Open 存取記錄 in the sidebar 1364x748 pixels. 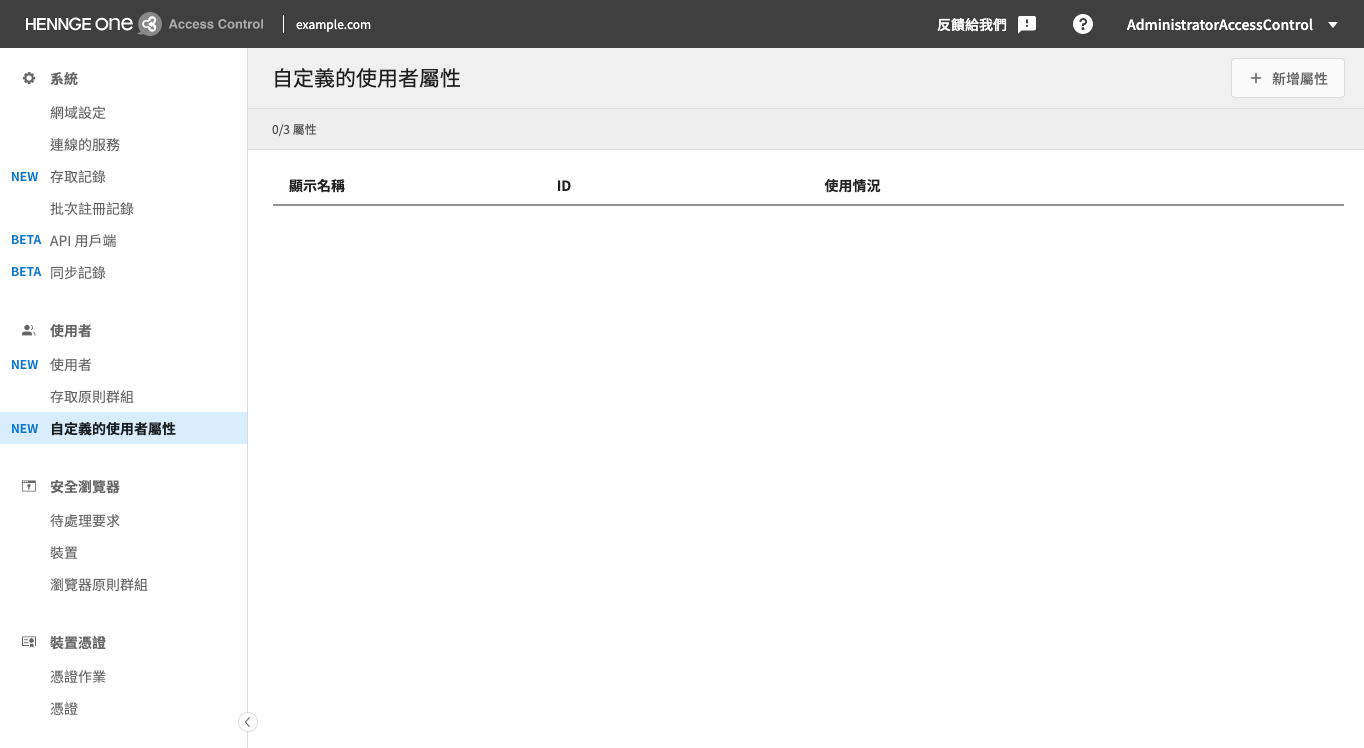click(x=78, y=177)
